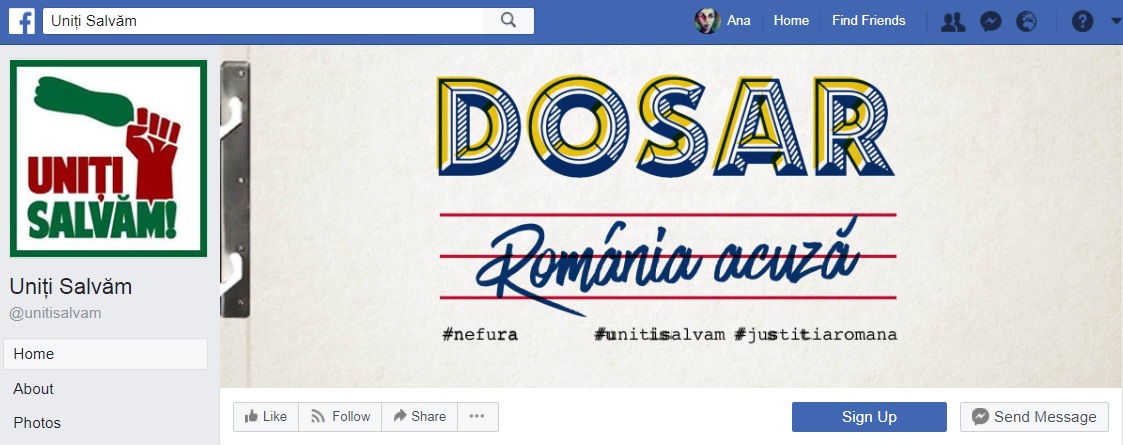Click the Facebook logo icon
1123x445 pixels.
(21, 21)
